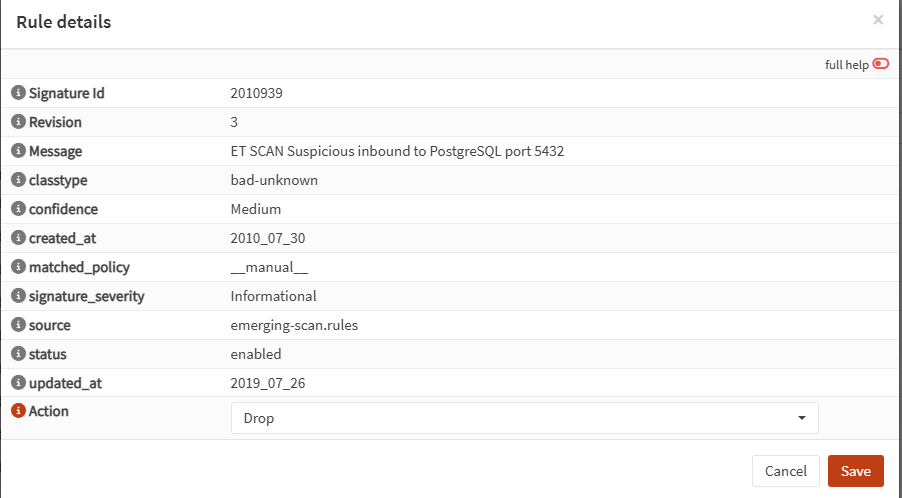Click the full help label text
Image resolution: width=902 pixels, height=498 pixels.
click(x=847, y=65)
